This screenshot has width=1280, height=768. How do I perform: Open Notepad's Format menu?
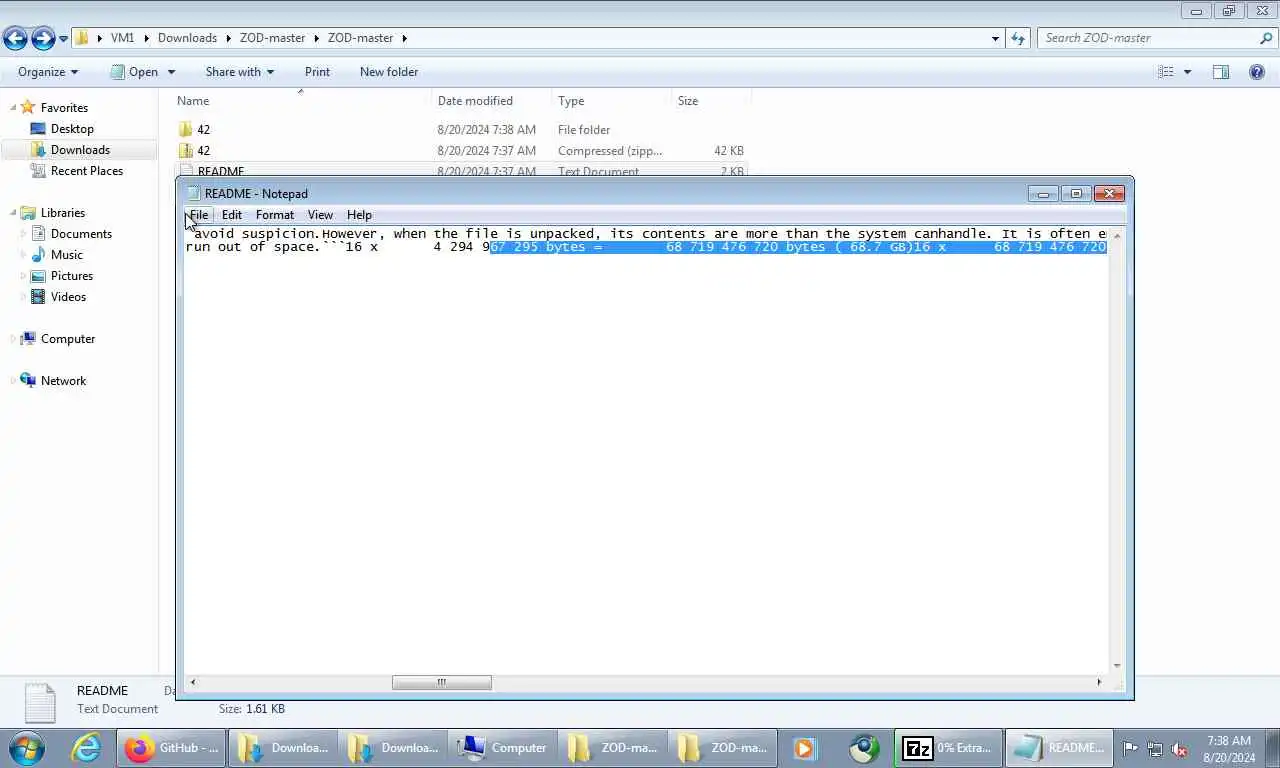(275, 215)
